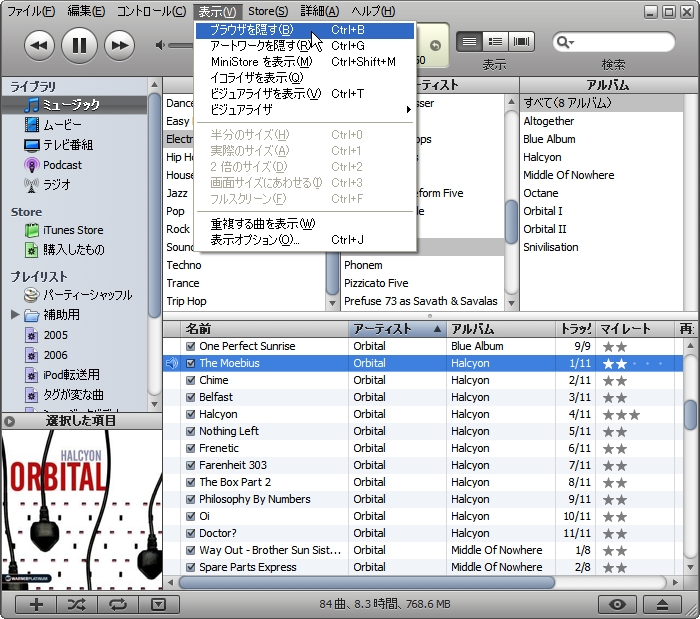Open ムービー library icon
Image resolution: width=700 pixels, height=619 pixels.
32,125
